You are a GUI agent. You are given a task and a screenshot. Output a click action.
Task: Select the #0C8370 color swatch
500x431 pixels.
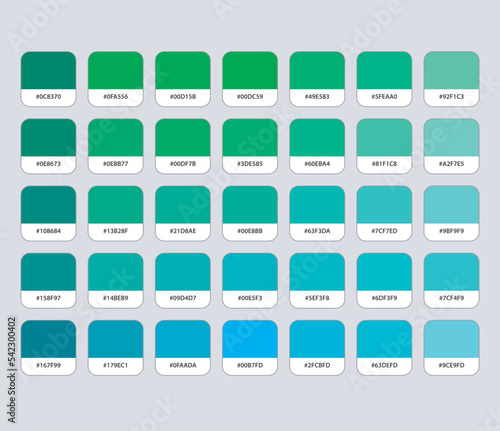pyautogui.click(x=48, y=79)
